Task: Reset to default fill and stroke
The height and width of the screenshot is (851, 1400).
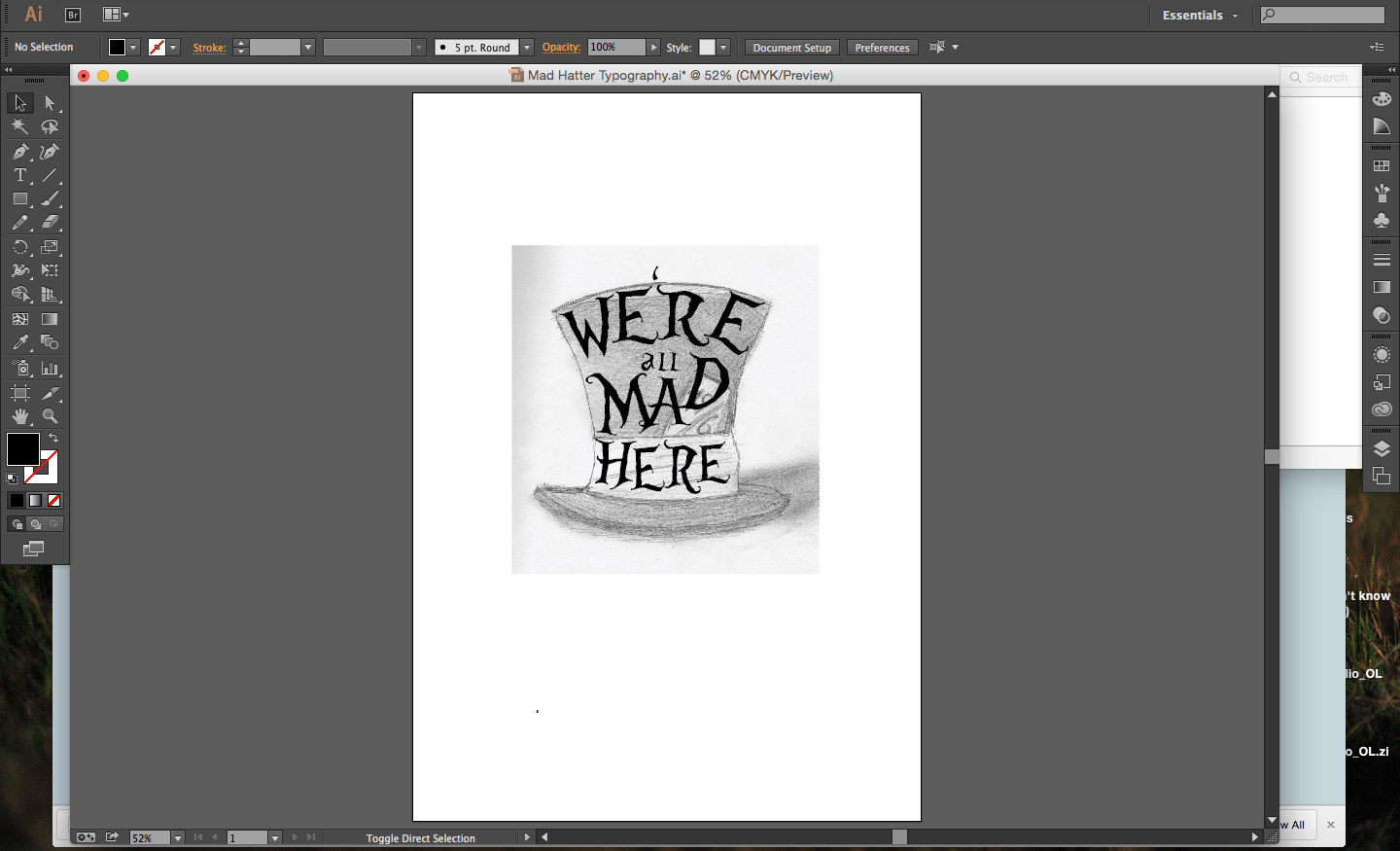Action: (12, 479)
